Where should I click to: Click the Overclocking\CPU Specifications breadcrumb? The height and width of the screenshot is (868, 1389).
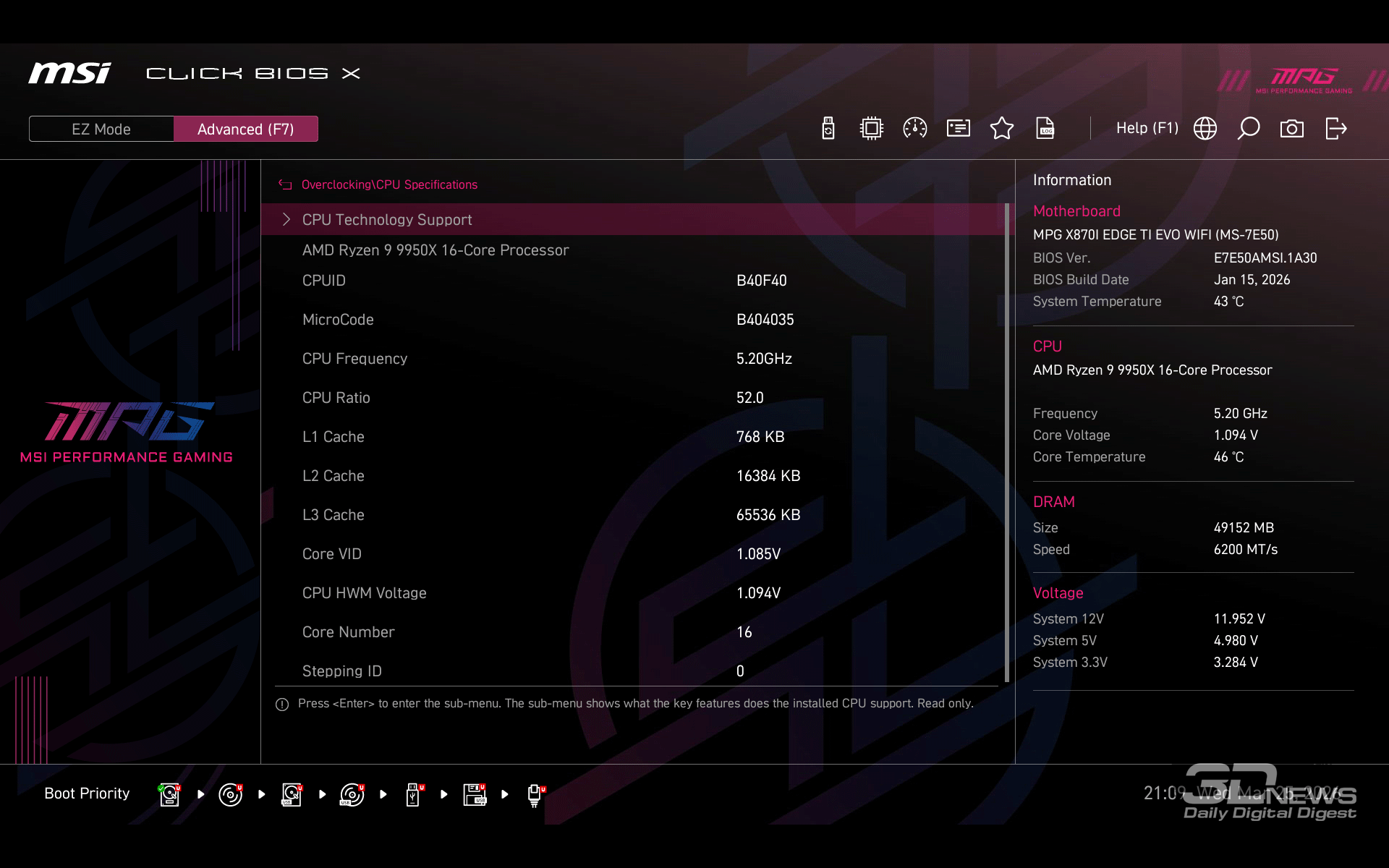tap(389, 184)
